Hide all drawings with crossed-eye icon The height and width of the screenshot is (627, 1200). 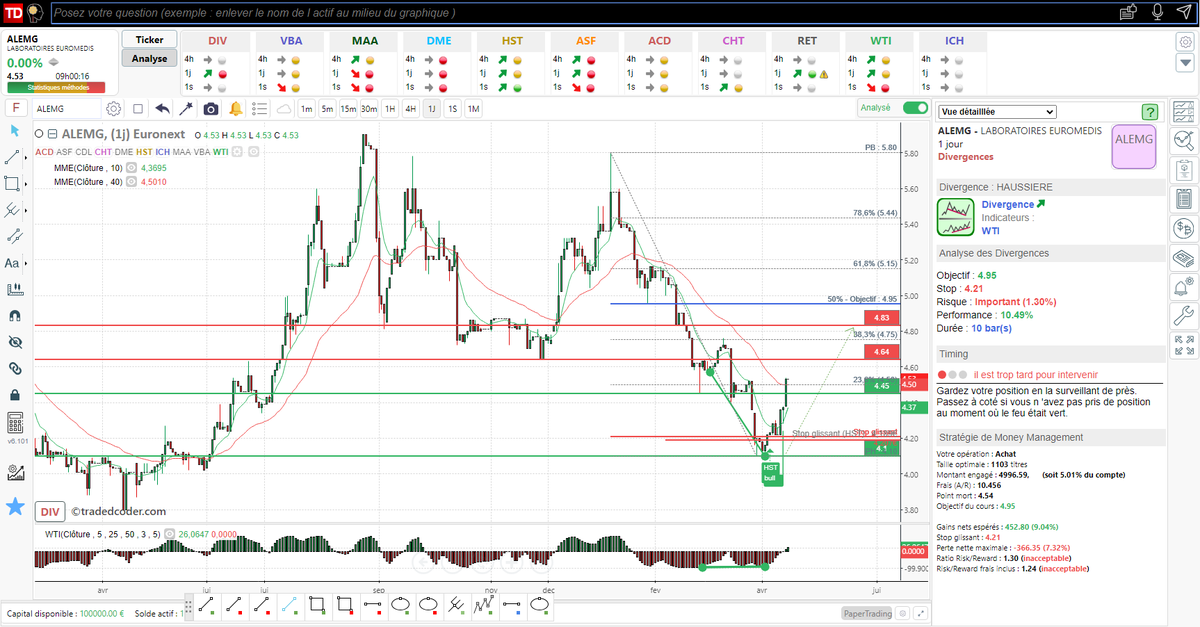(14, 342)
